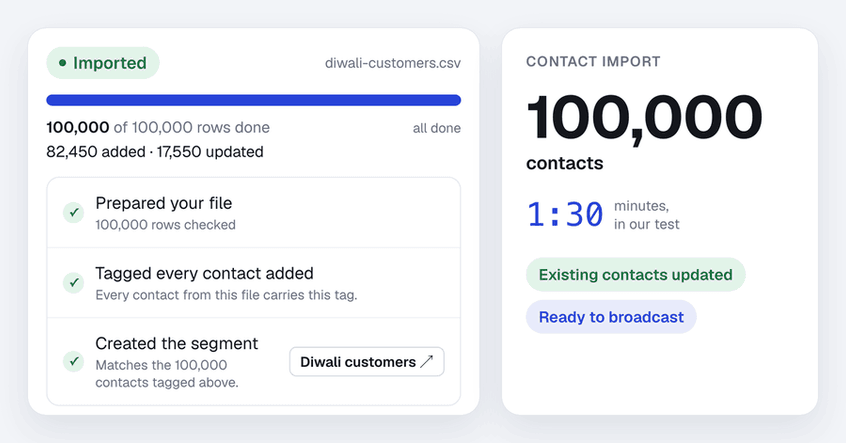Click the check icon beside Created the segment
The height and width of the screenshot is (443, 846).
tap(73, 361)
